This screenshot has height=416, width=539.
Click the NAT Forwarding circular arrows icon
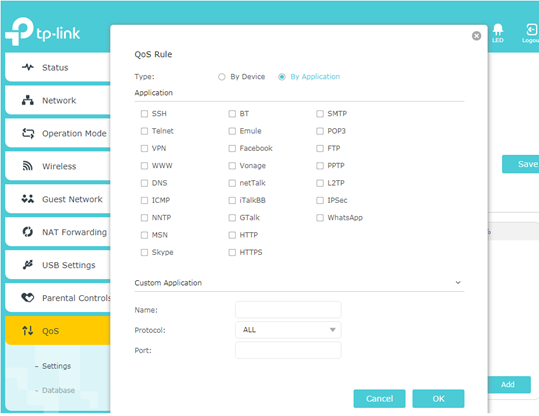[28, 232]
